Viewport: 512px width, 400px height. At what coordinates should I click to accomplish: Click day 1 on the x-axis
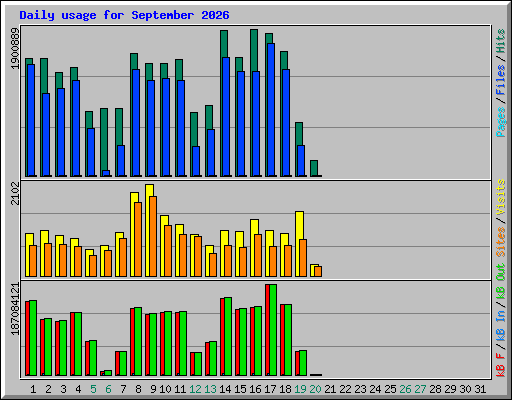[33, 389]
